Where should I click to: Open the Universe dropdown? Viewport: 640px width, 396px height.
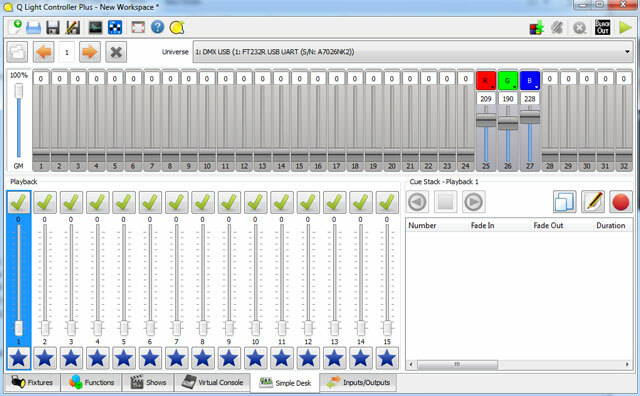tap(413, 52)
